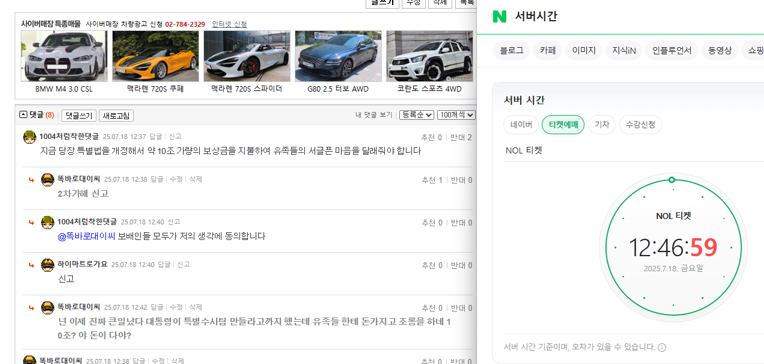Click the avatar on the 12:37 comment

(x=30, y=137)
